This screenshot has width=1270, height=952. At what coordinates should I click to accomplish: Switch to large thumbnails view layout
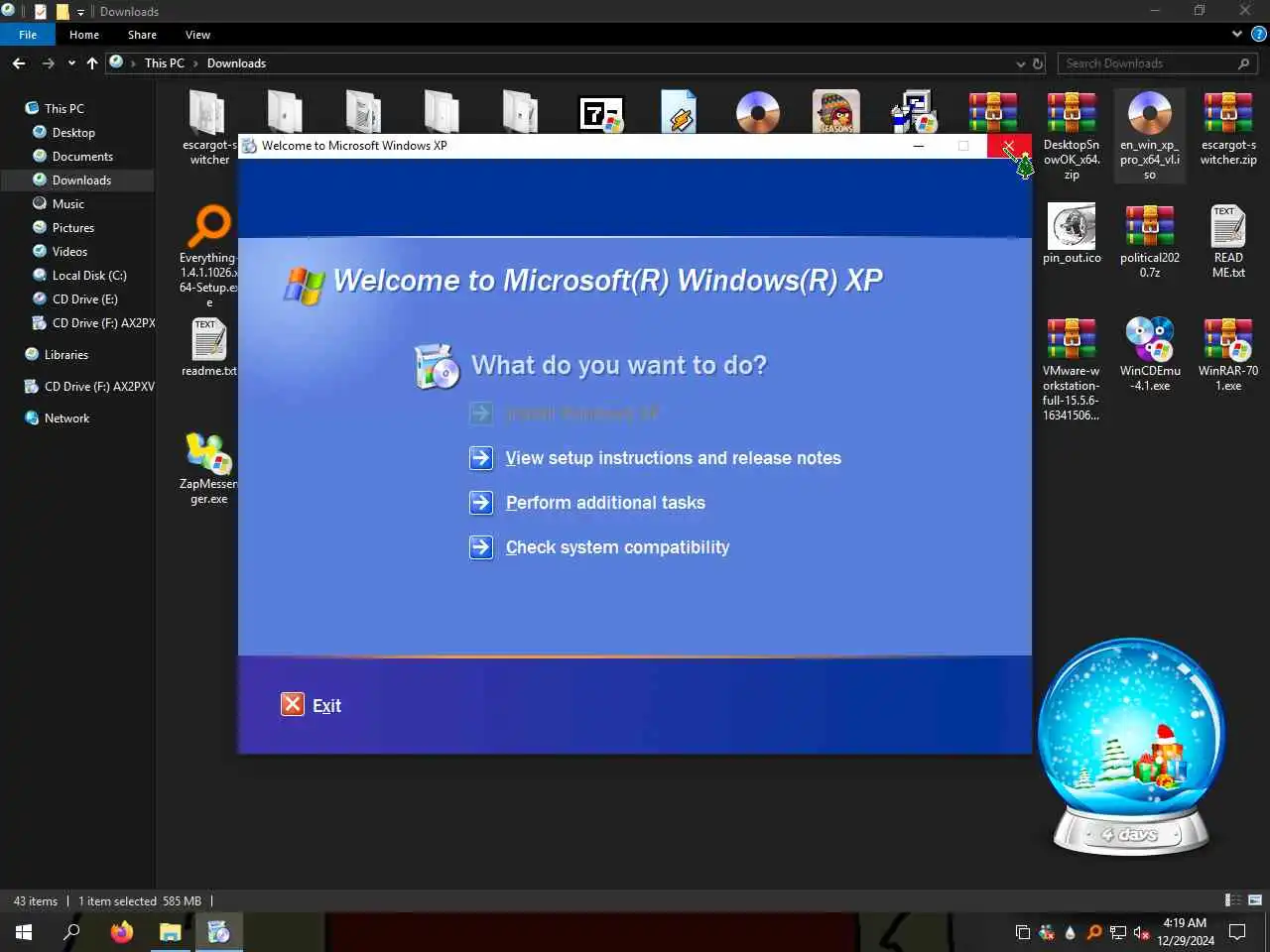point(1255,900)
